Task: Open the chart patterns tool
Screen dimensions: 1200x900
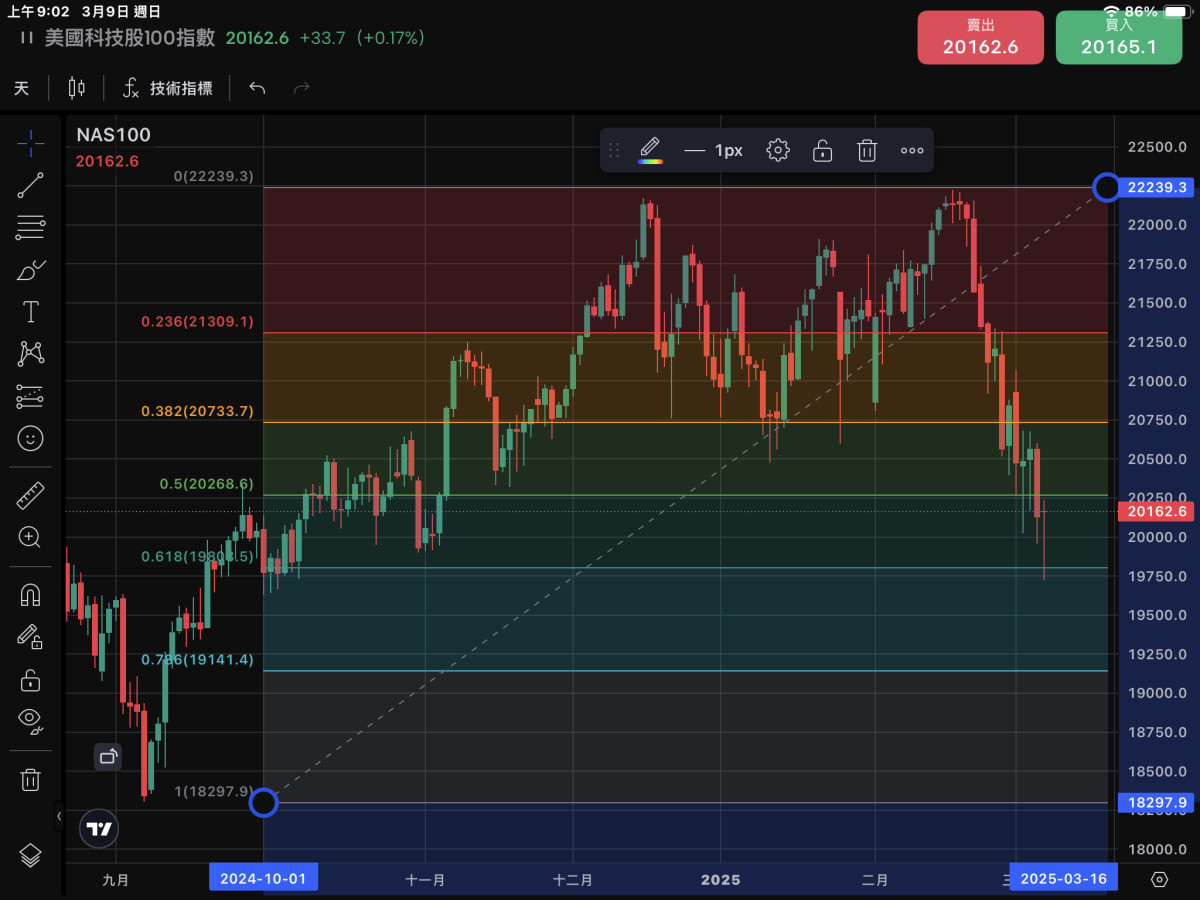Action: tap(30, 353)
